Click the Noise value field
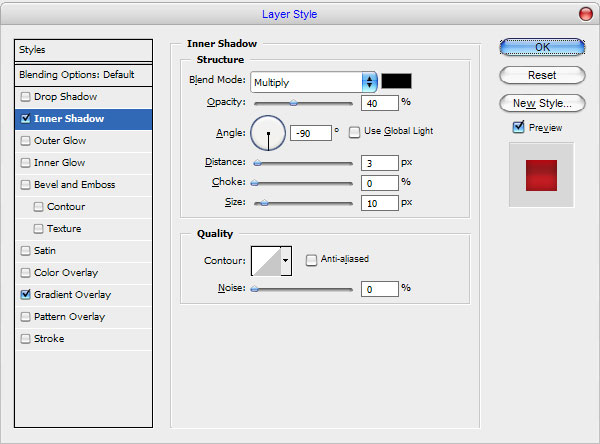The image size is (600, 444). point(380,289)
